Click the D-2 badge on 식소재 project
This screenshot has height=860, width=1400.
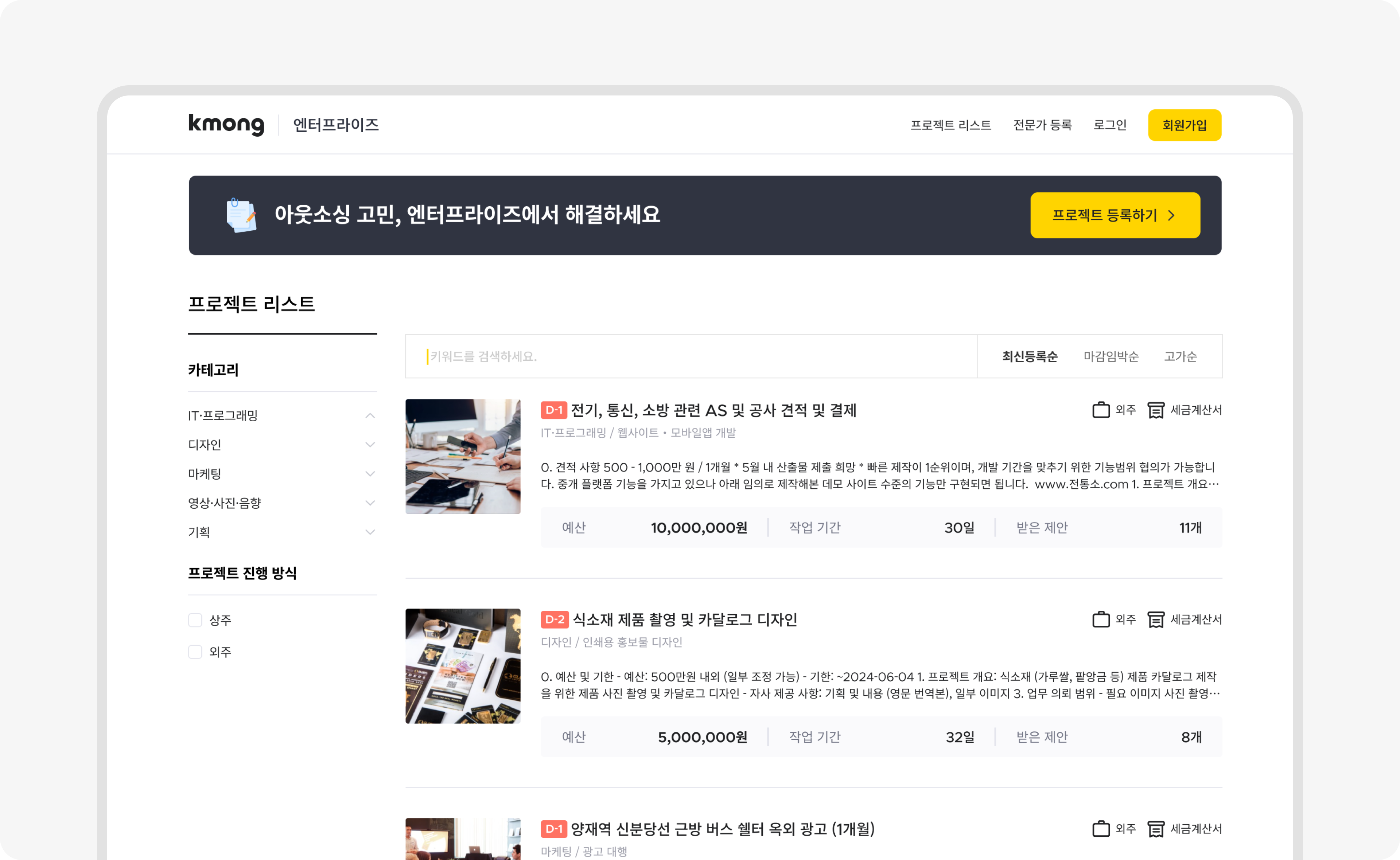tap(555, 619)
